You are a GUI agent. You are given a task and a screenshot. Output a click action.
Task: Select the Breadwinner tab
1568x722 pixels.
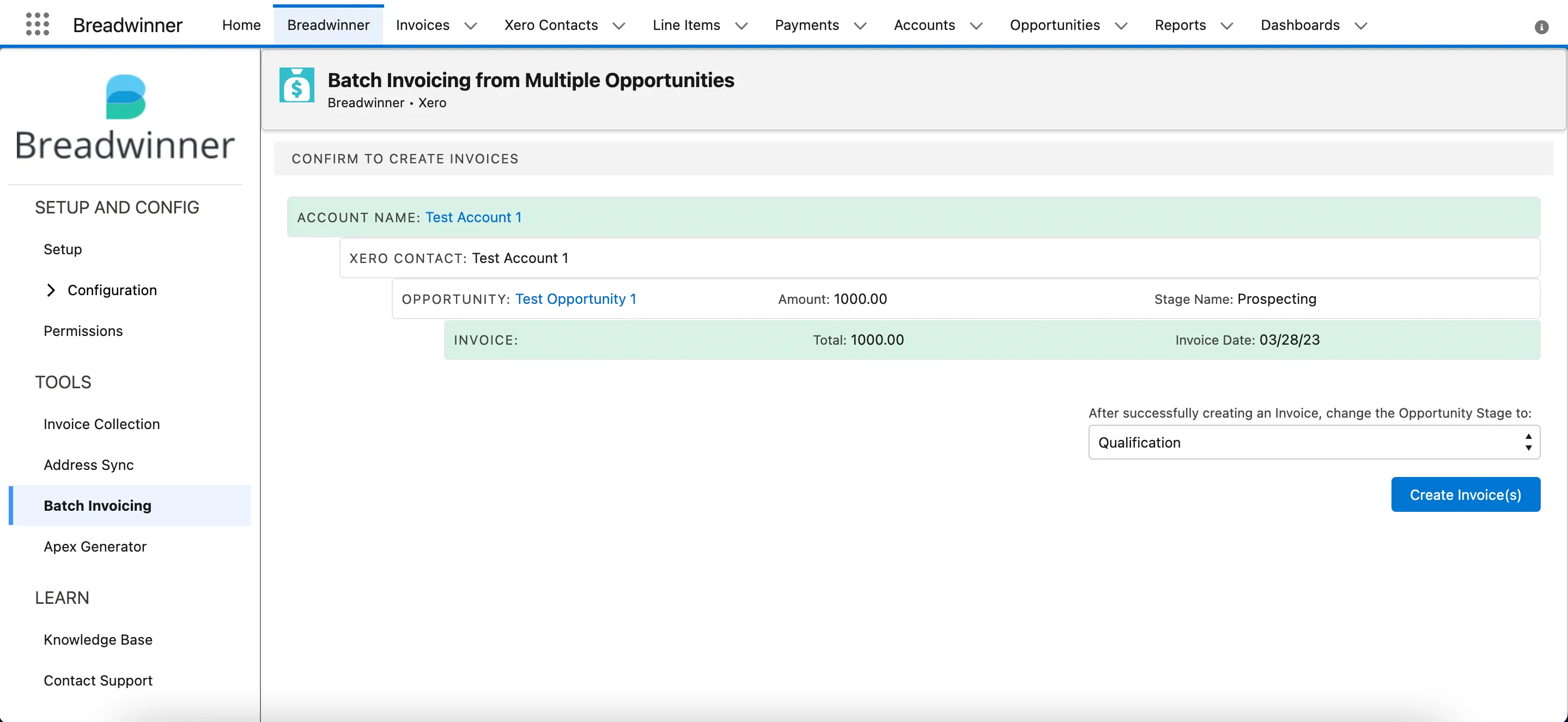pos(328,25)
